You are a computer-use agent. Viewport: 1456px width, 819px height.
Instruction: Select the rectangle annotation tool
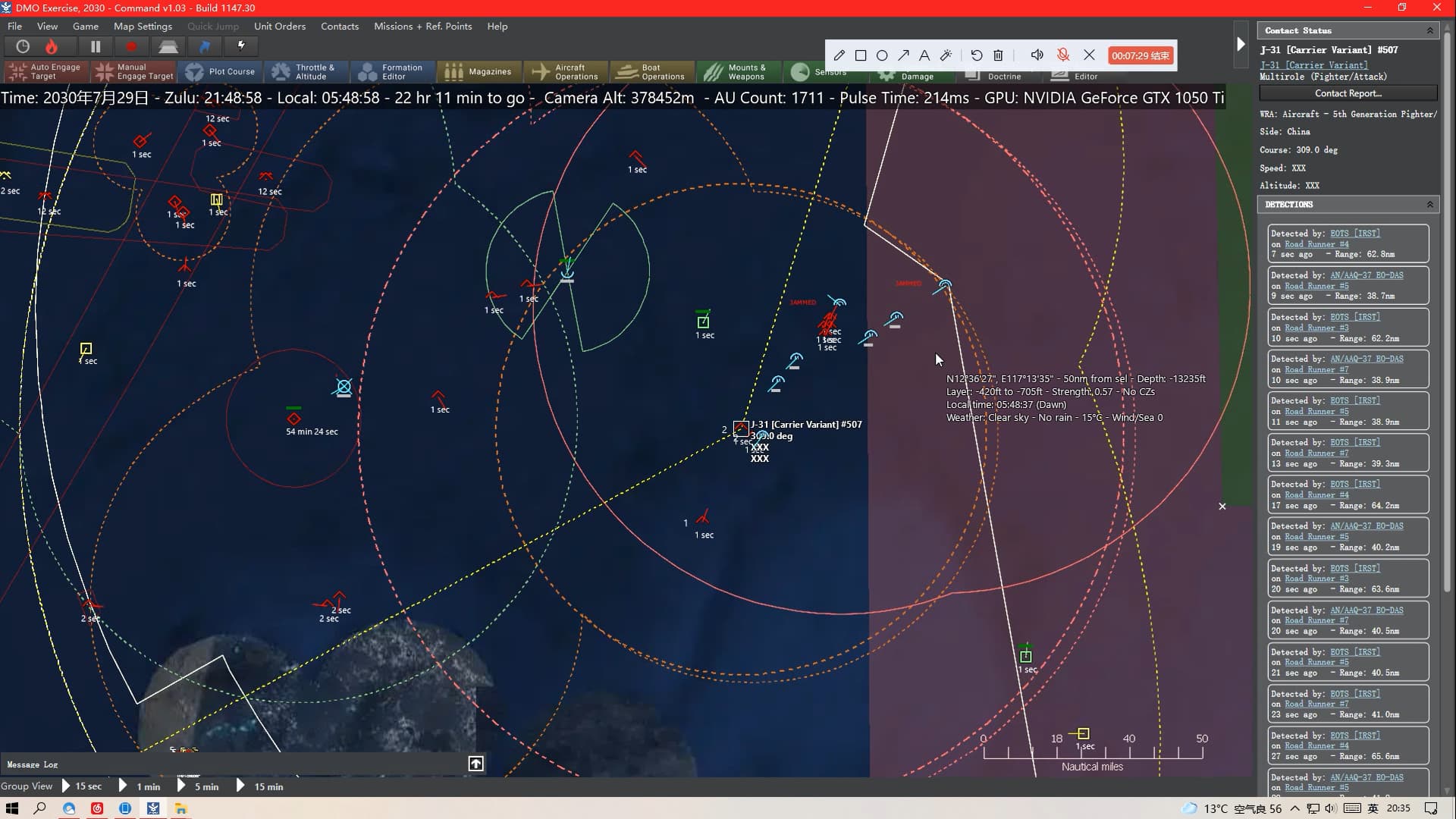[861, 55]
